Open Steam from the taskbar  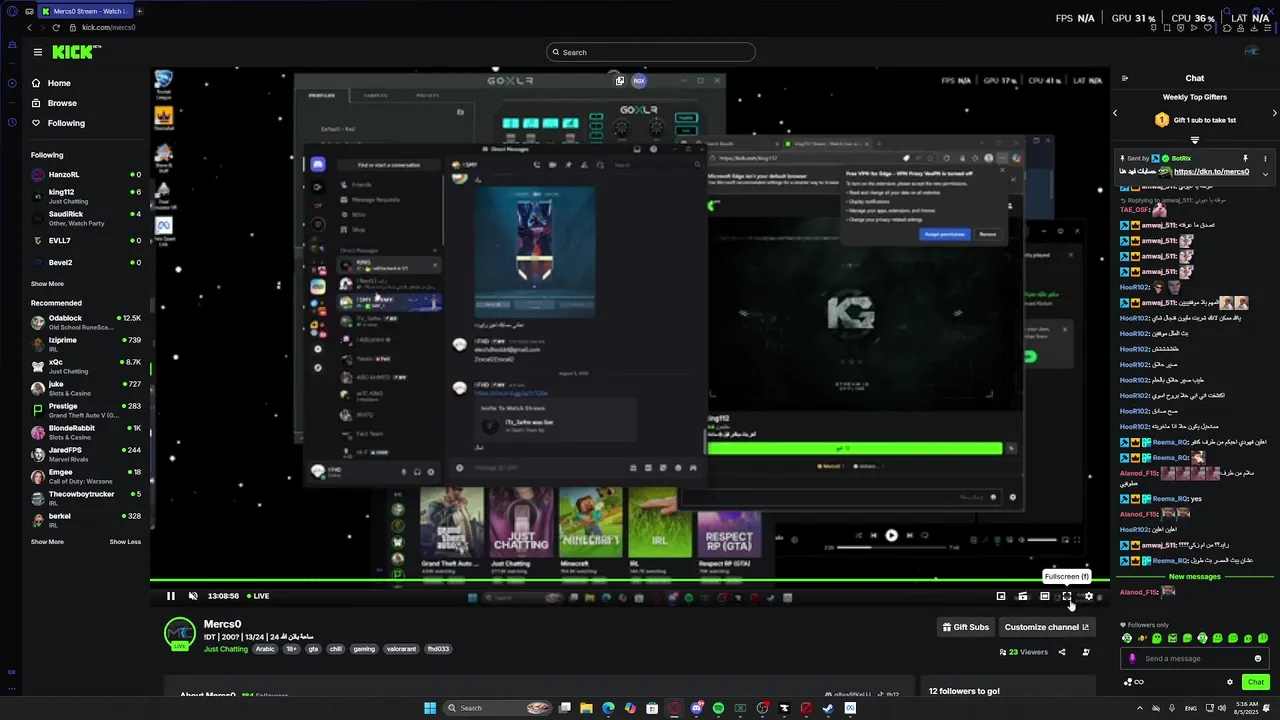click(828, 708)
